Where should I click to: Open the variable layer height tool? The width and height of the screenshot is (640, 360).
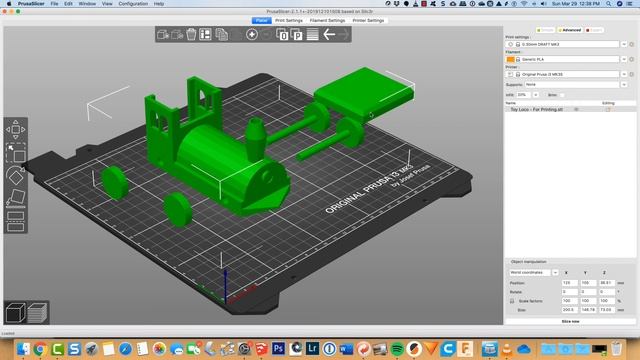313,34
